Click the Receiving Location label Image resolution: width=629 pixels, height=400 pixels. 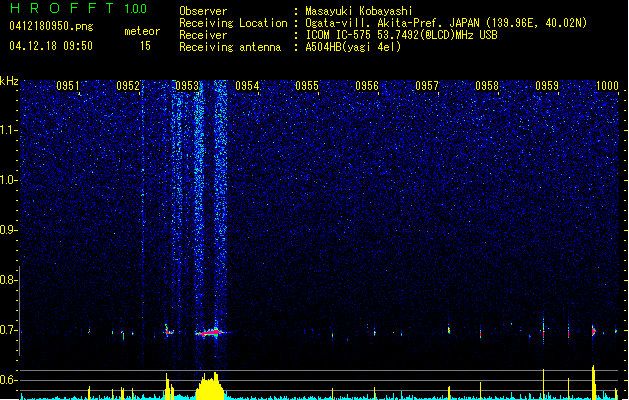point(233,23)
